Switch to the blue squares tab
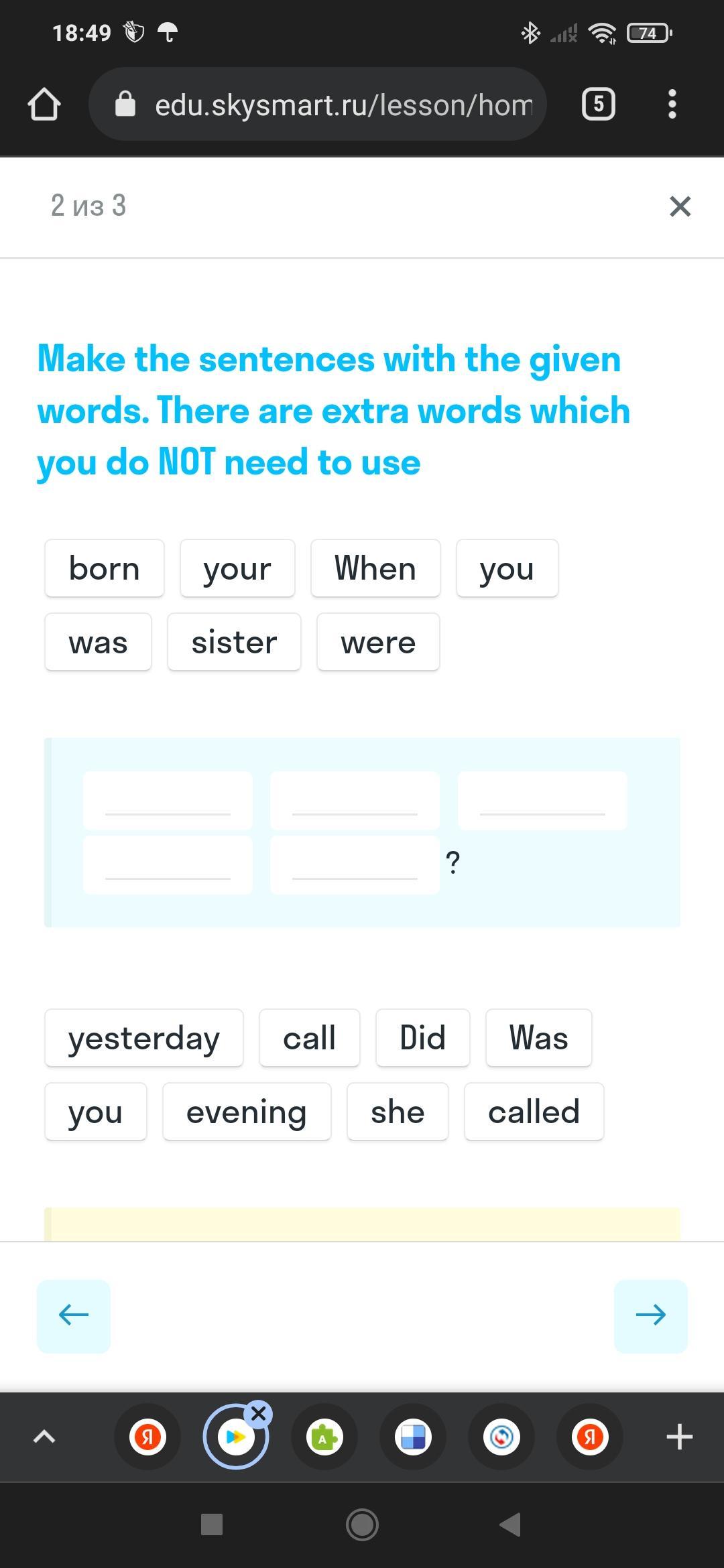Image resolution: width=724 pixels, height=1568 pixels. 413,1437
